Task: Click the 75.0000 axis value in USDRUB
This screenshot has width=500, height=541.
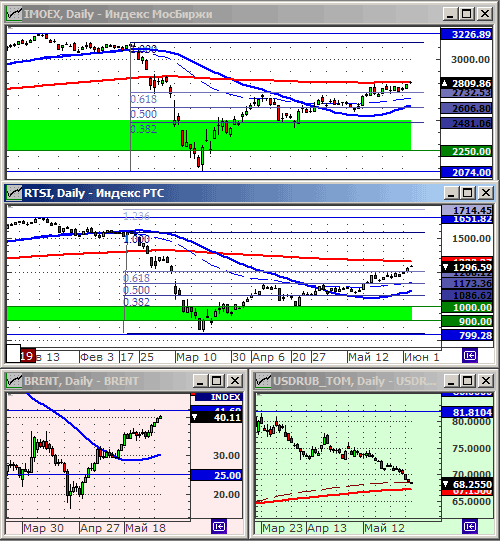Action: pyautogui.click(x=471, y=448)
